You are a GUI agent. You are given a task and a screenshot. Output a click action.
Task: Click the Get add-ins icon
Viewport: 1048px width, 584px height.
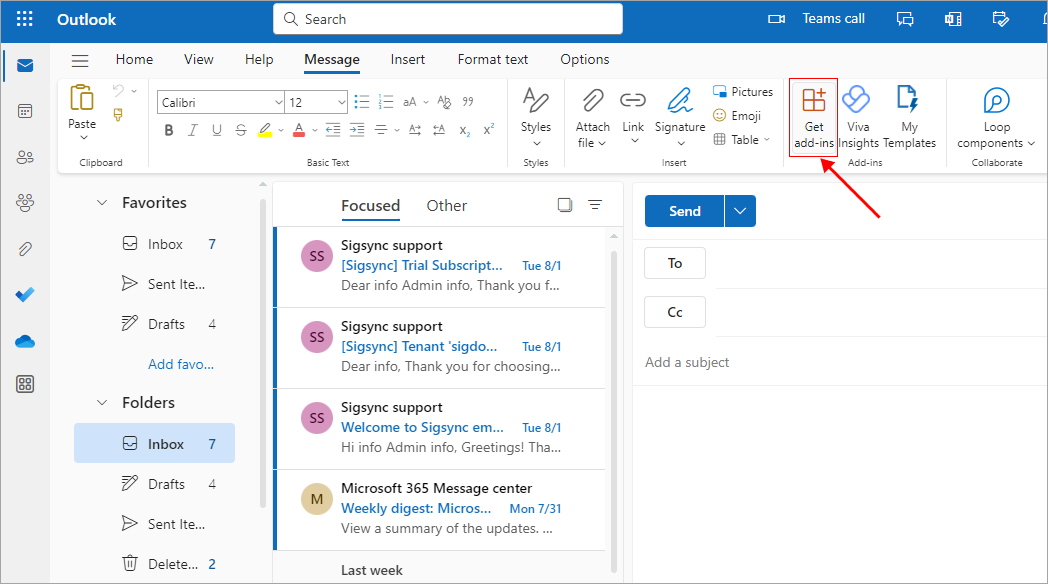[x=814, y=101]
